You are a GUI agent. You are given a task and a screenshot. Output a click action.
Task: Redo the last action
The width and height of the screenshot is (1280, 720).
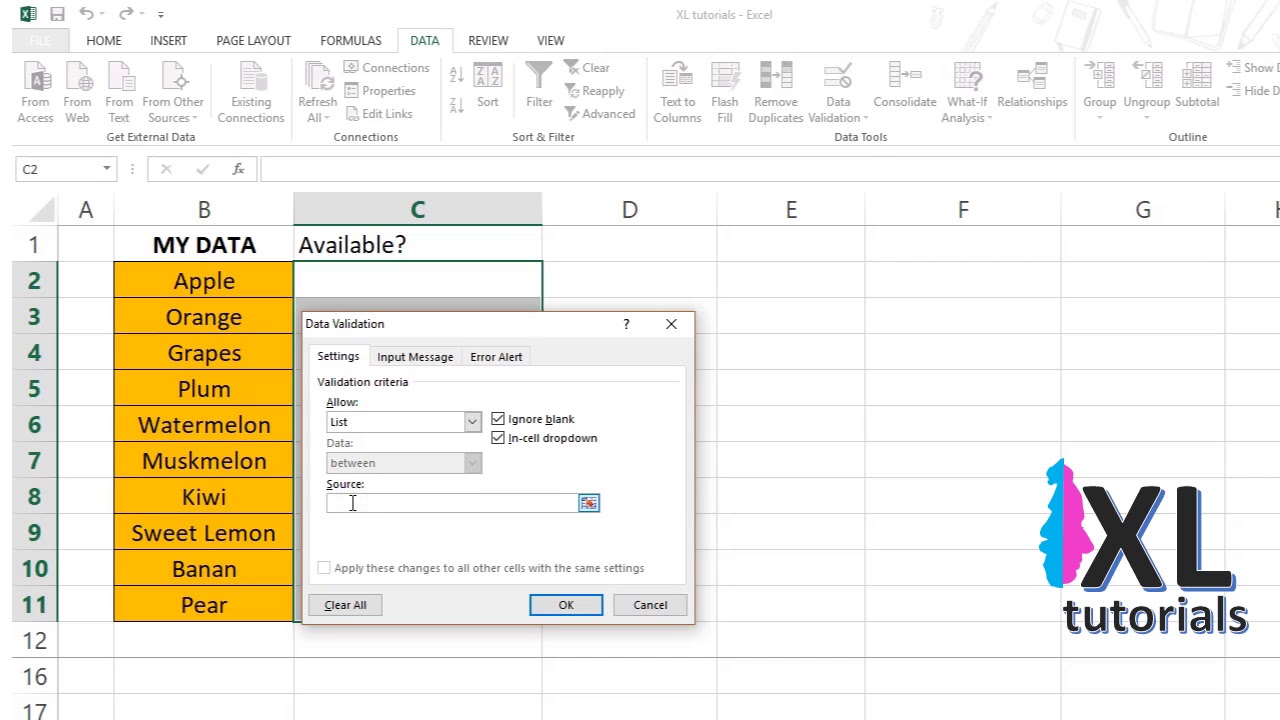(125, 14)
